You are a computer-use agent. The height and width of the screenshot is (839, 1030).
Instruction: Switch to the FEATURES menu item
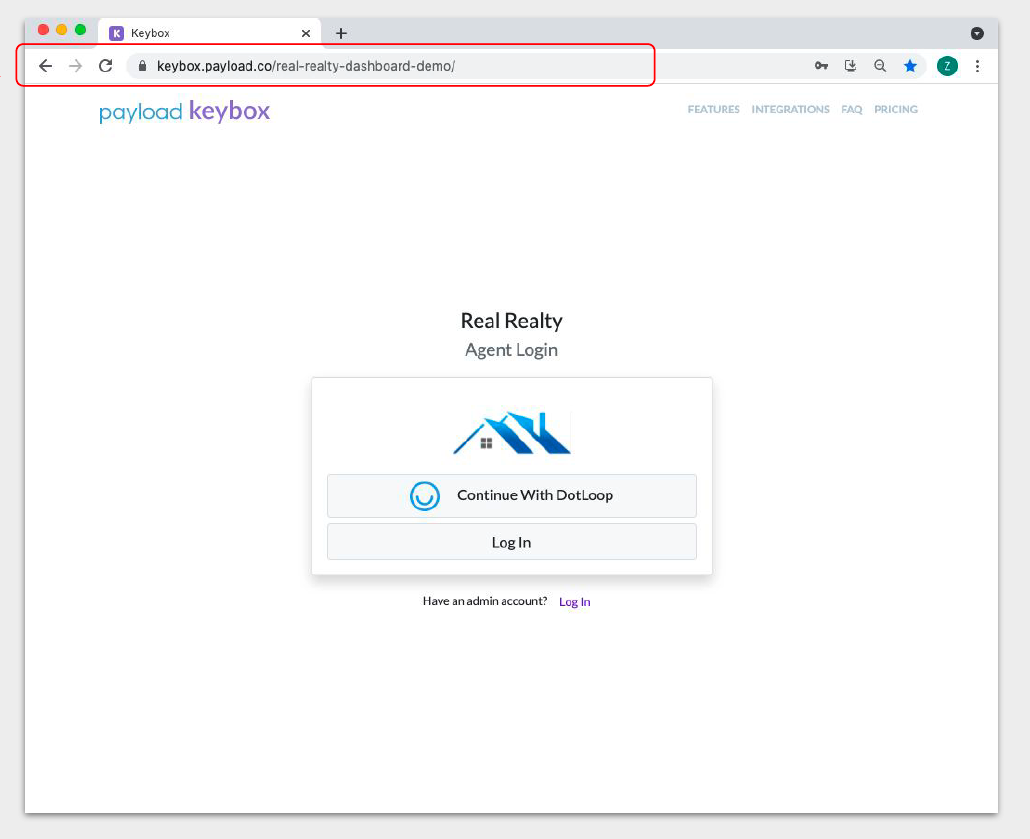[713, 109]
